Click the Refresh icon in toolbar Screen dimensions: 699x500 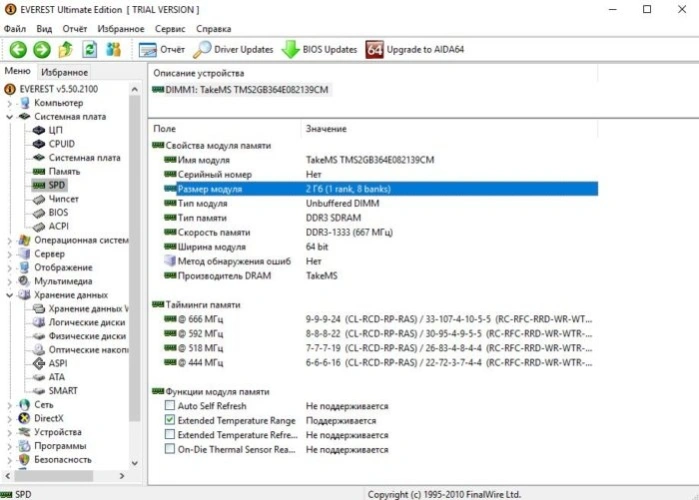(90, 49)
